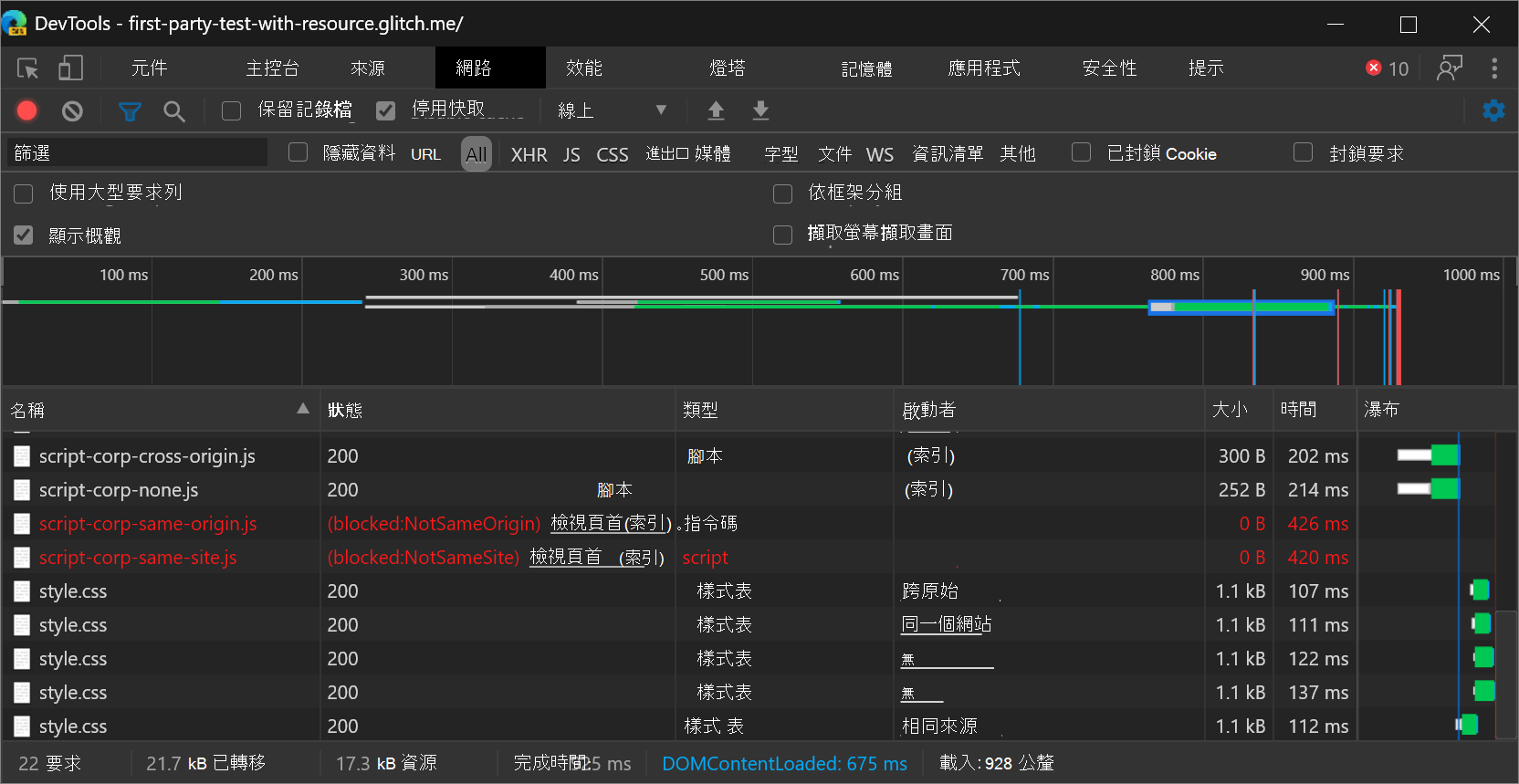This screenshot has width=1519, height=784.
Task: Open network settings with the gear icon
Action: tap(1493, 110)
